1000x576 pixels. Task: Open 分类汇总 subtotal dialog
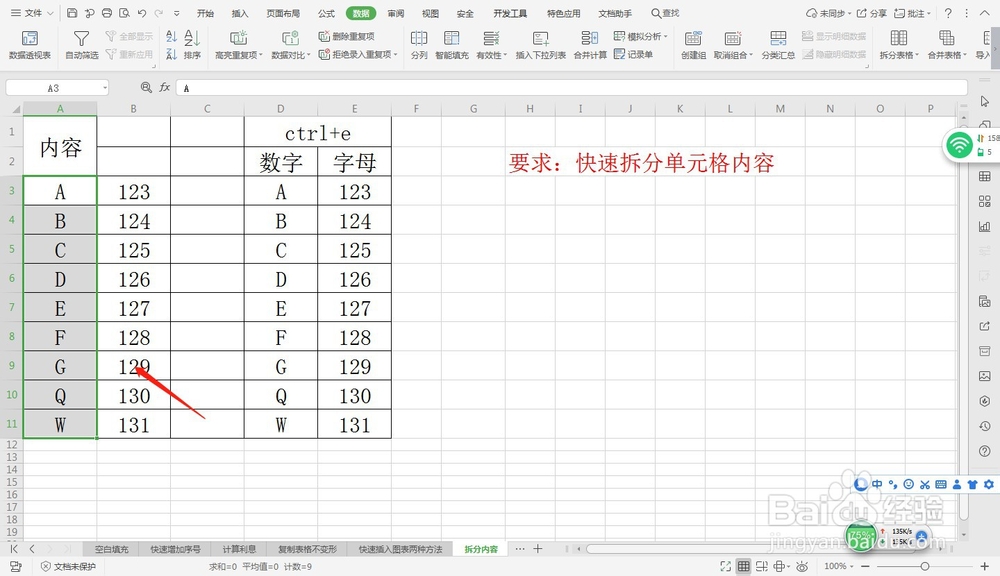[x=778, y=45]
